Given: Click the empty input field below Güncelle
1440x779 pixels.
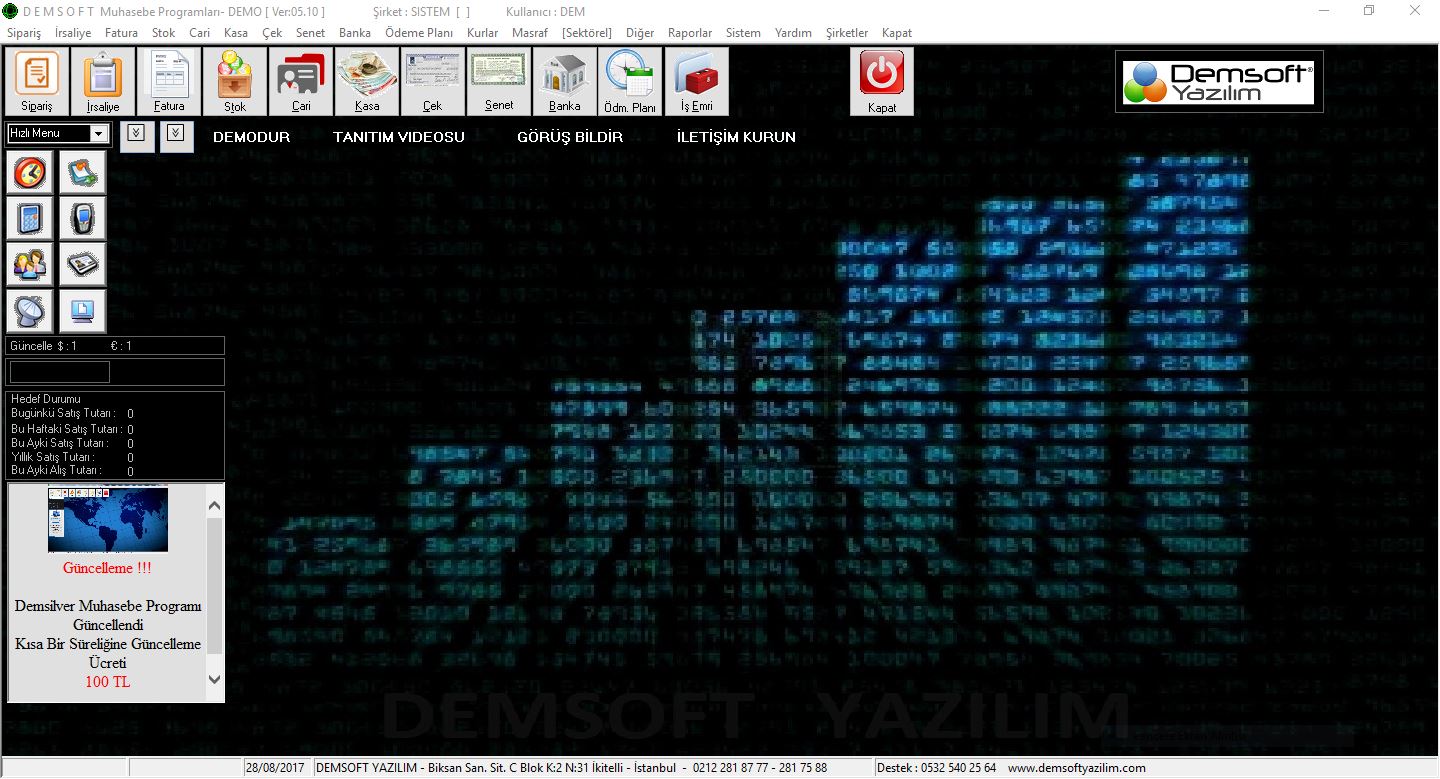Looking at the screenshot, I should pyautogui.click(x=60, y=372).
